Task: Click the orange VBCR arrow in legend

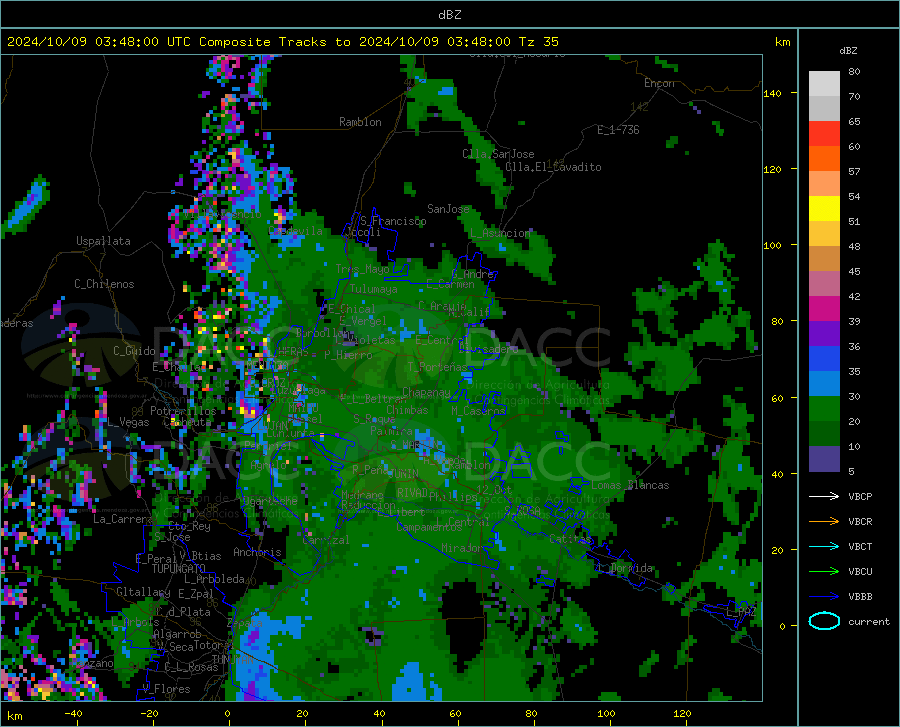Action: 824,522
